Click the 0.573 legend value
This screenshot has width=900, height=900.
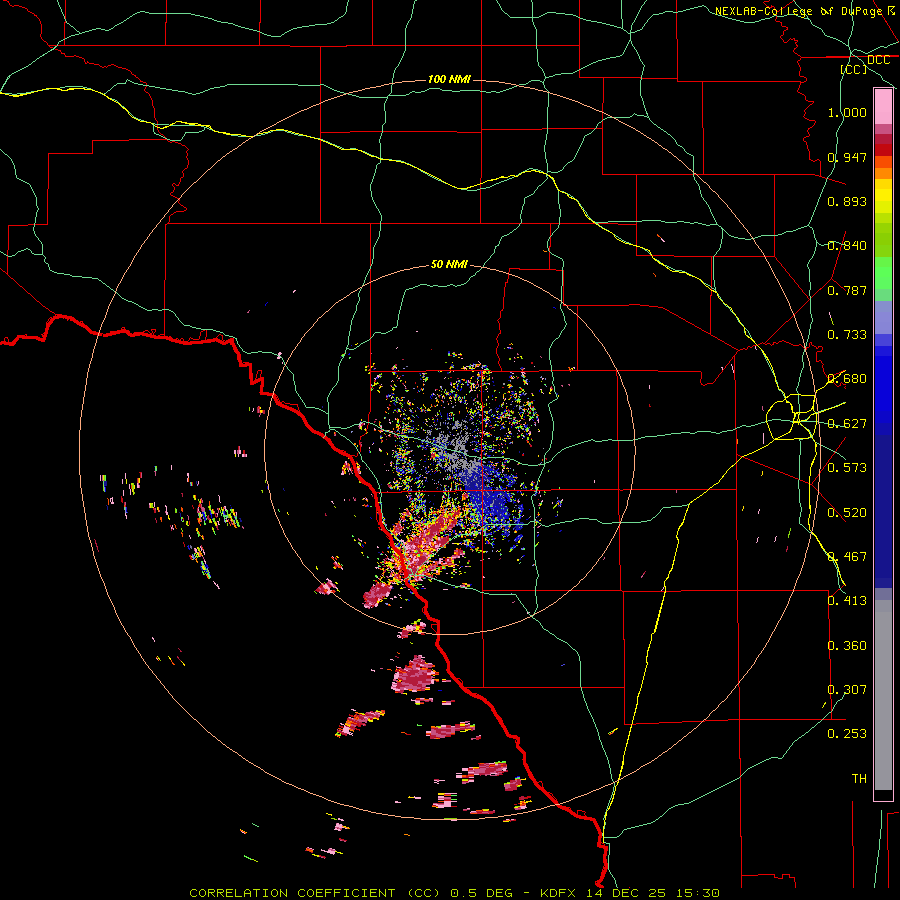[847, 468]
